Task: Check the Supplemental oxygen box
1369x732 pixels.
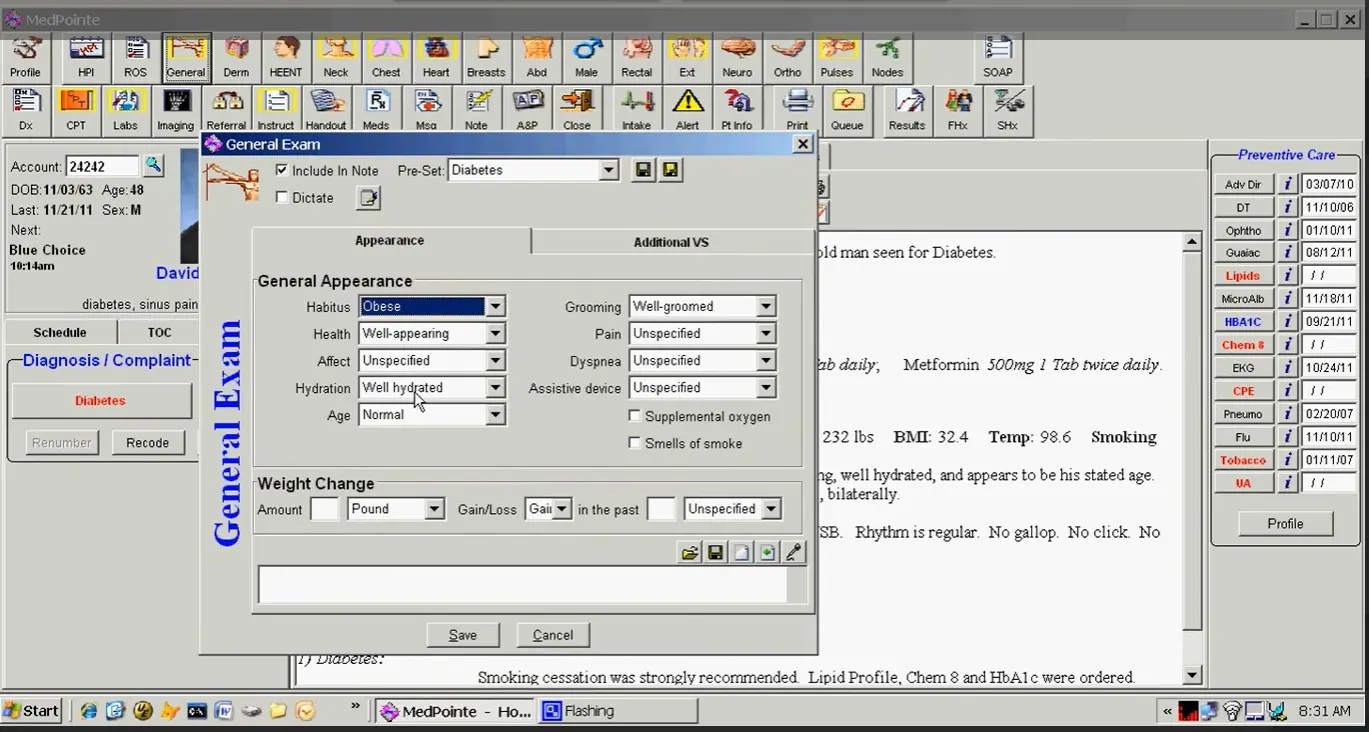Action: click(x=634, y=416)
